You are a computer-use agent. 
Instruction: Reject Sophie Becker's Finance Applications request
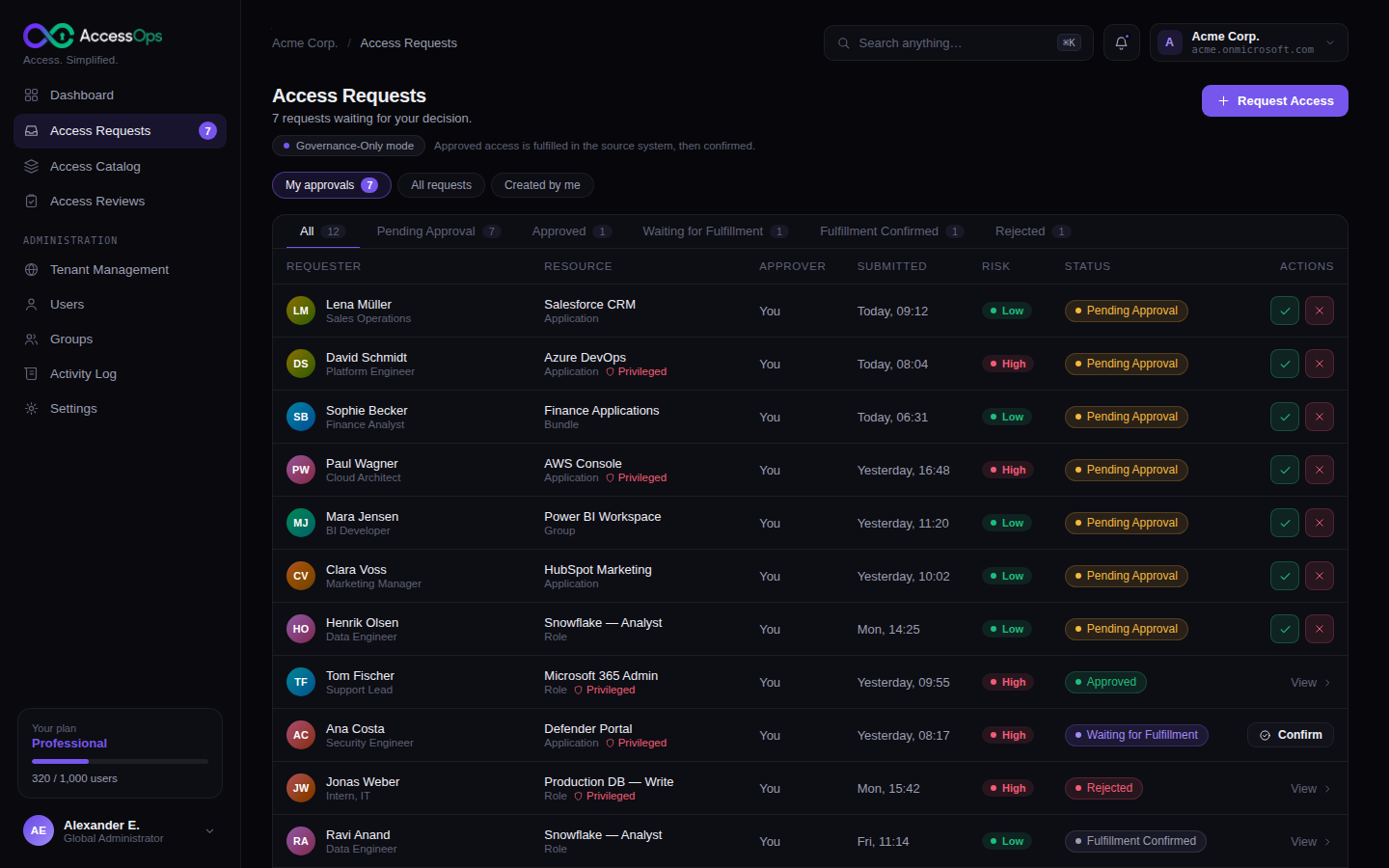click(x=1320, y=417)
